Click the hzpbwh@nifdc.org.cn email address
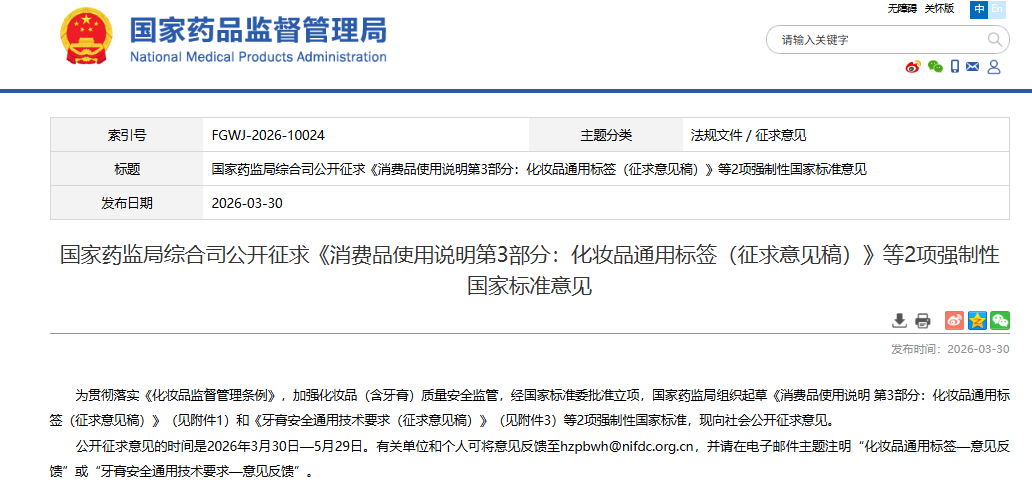Image resolution: width=1032 pixels, height=490 pixels. coord(626,447)
